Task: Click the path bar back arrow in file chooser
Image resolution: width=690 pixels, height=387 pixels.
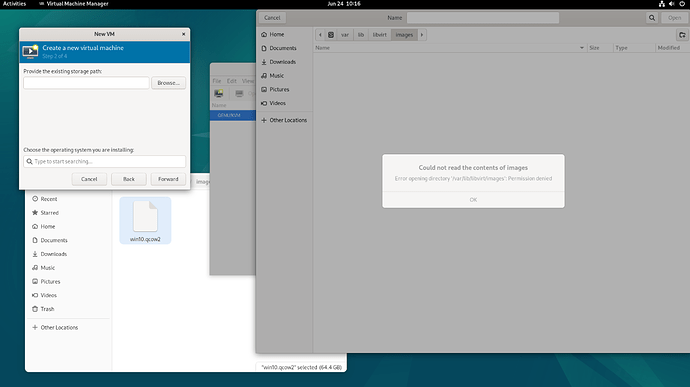Action: 320,35
